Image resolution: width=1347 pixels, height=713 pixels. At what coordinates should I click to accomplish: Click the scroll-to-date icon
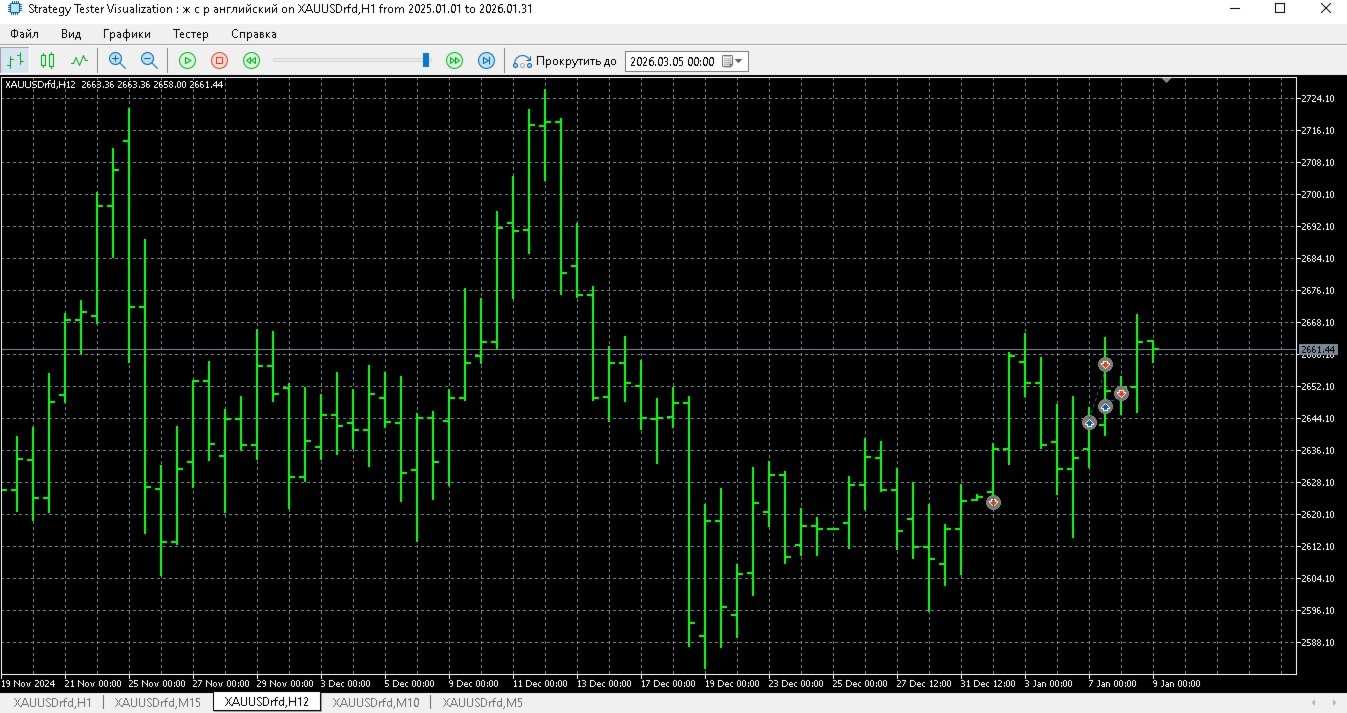coord(522,61)
